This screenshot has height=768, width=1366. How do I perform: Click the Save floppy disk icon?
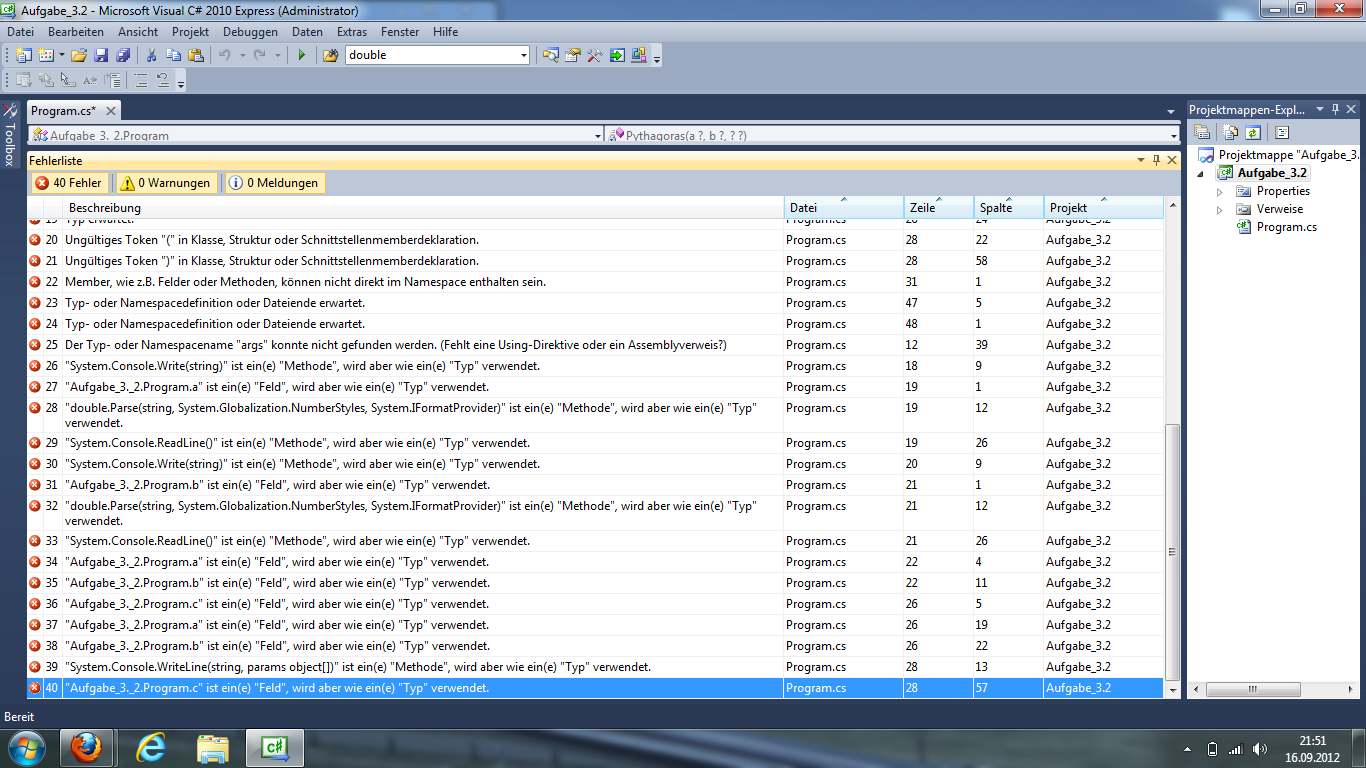101,55
